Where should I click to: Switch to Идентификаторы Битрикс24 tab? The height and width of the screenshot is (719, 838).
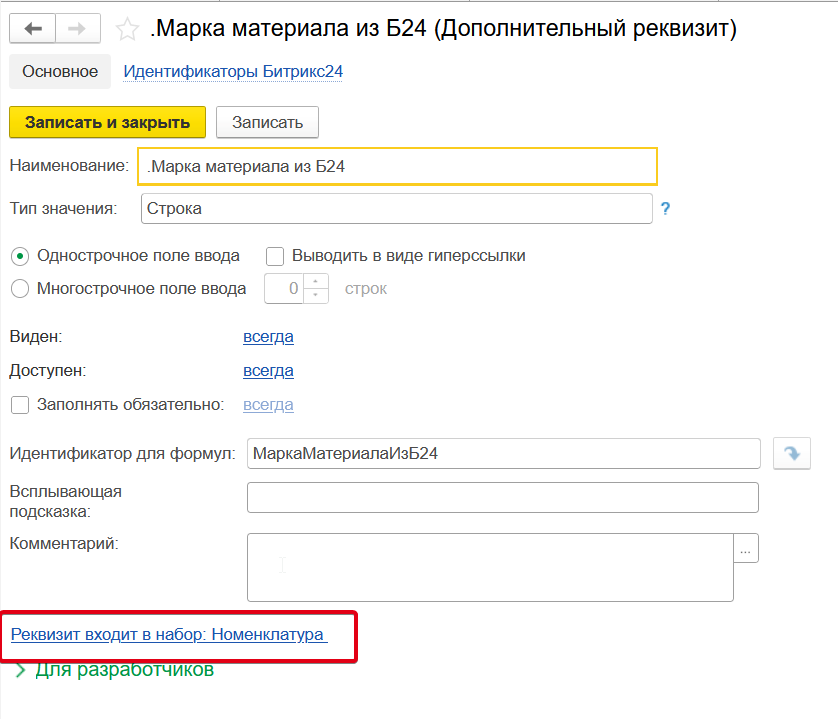232,72
